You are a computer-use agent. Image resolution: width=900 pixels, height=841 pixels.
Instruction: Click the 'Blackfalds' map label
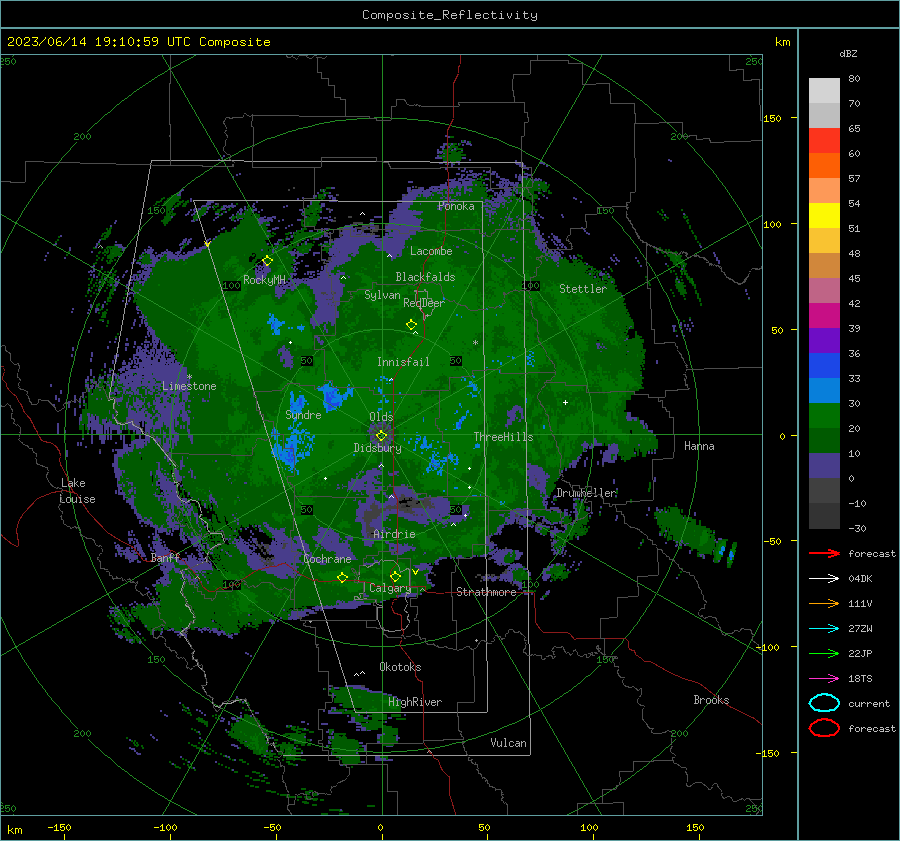(x=425, y=277)
